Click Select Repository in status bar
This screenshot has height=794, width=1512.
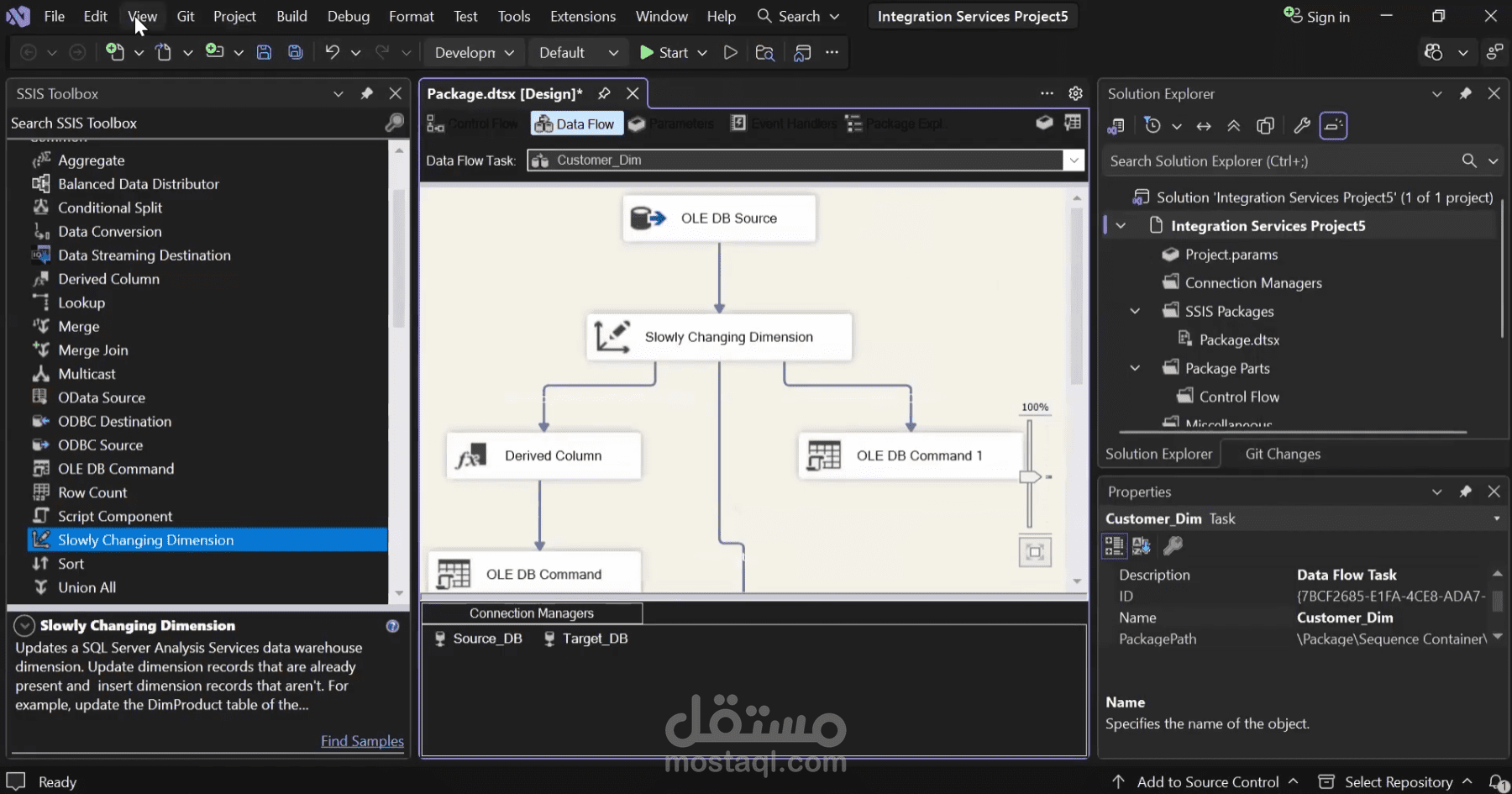click(1396, 782)
